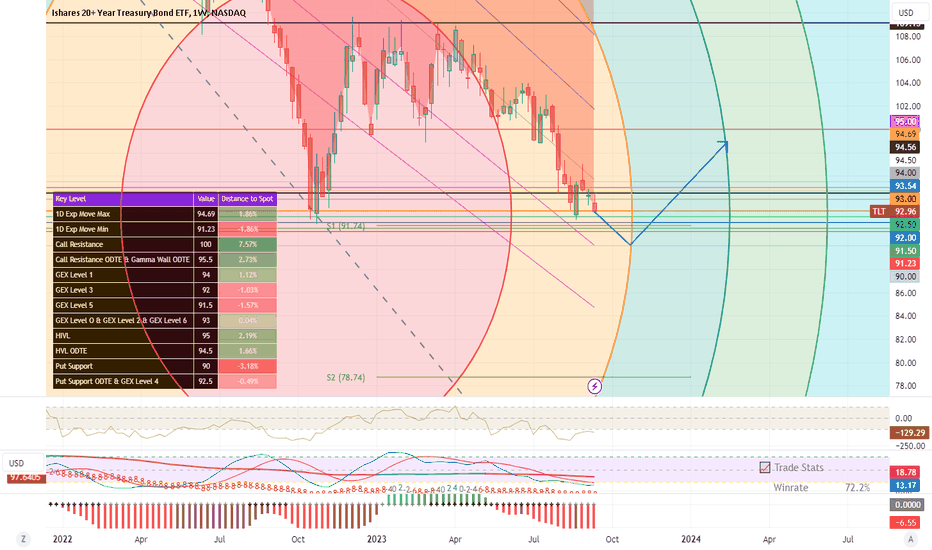Click the Key Level table header
The width and height of the screenshot is (932, 550).
[x=123, y=199]
